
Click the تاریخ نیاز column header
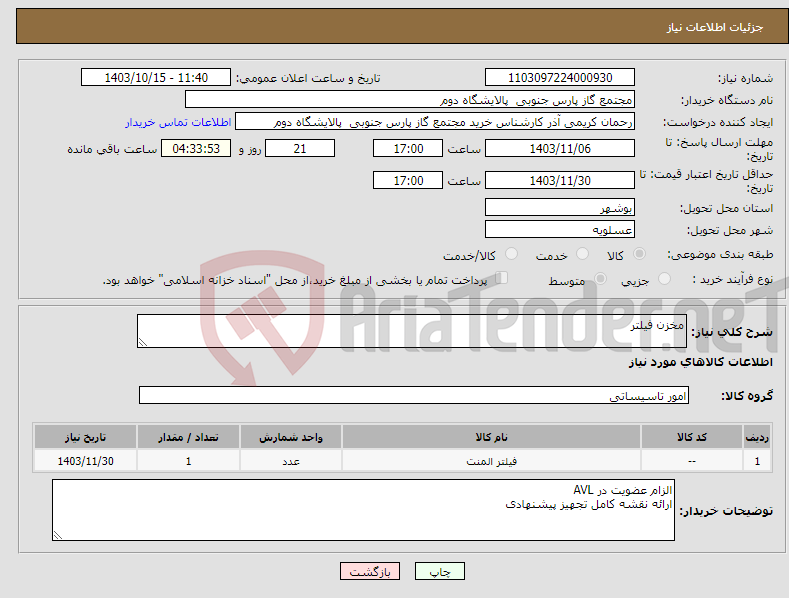[86, 437]
